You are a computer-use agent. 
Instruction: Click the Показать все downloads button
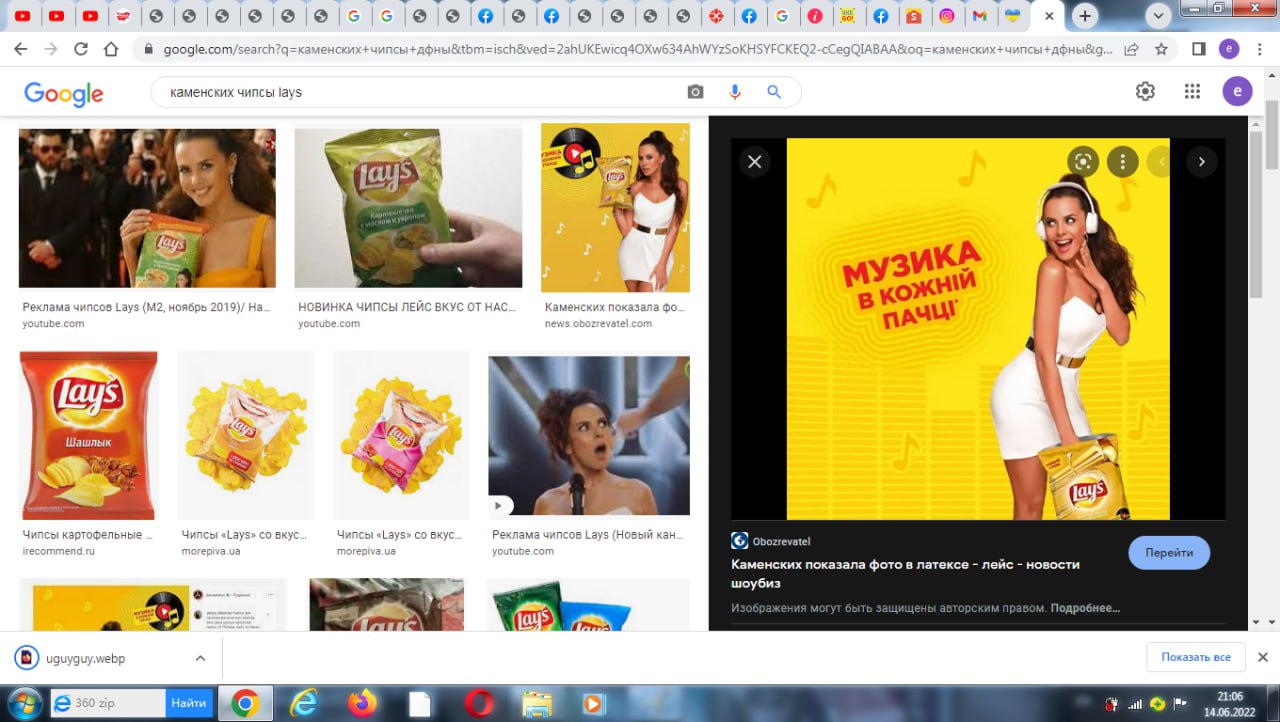coord(1195,657)
